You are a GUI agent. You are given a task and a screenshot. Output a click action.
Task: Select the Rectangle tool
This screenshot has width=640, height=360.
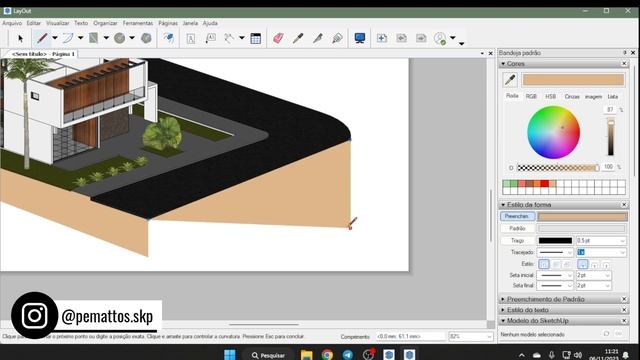pyautogui.click(x=93, y=38)
